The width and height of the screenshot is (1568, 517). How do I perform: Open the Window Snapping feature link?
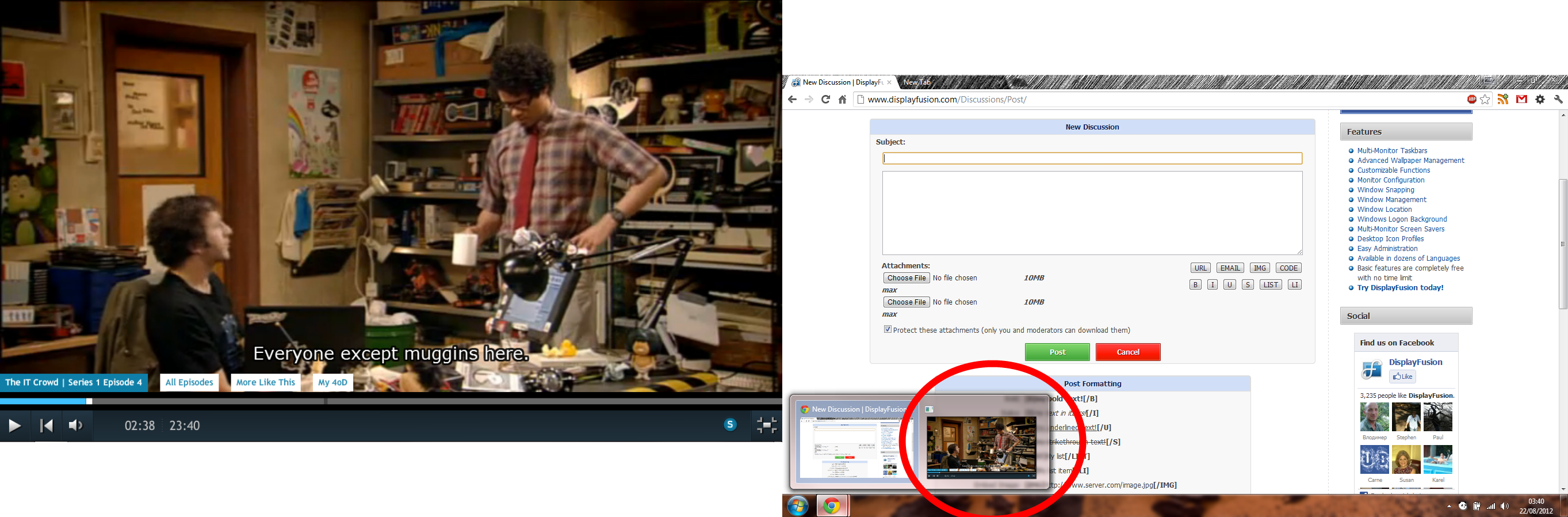[1386, 190]
